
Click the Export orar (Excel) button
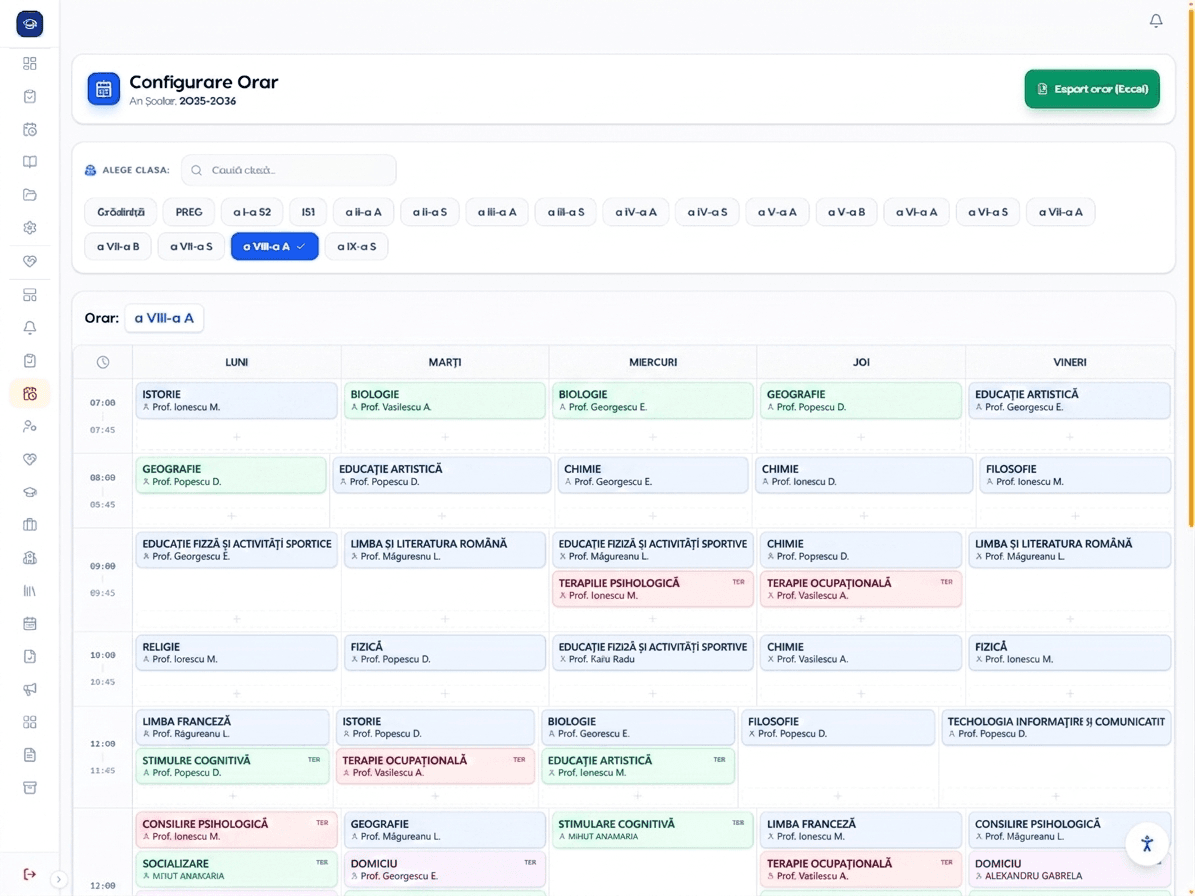[x=1092, y=89]
